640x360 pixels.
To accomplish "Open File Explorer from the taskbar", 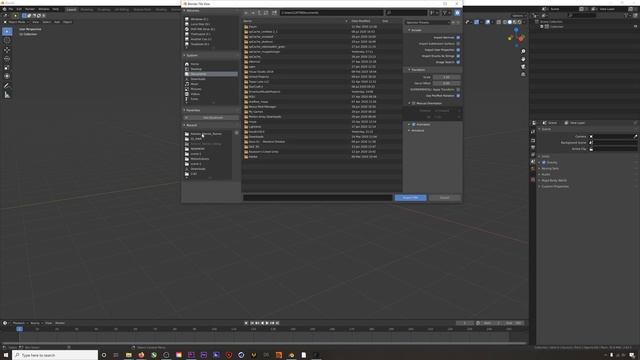I will pyautogui.click(x=129, y=355).
